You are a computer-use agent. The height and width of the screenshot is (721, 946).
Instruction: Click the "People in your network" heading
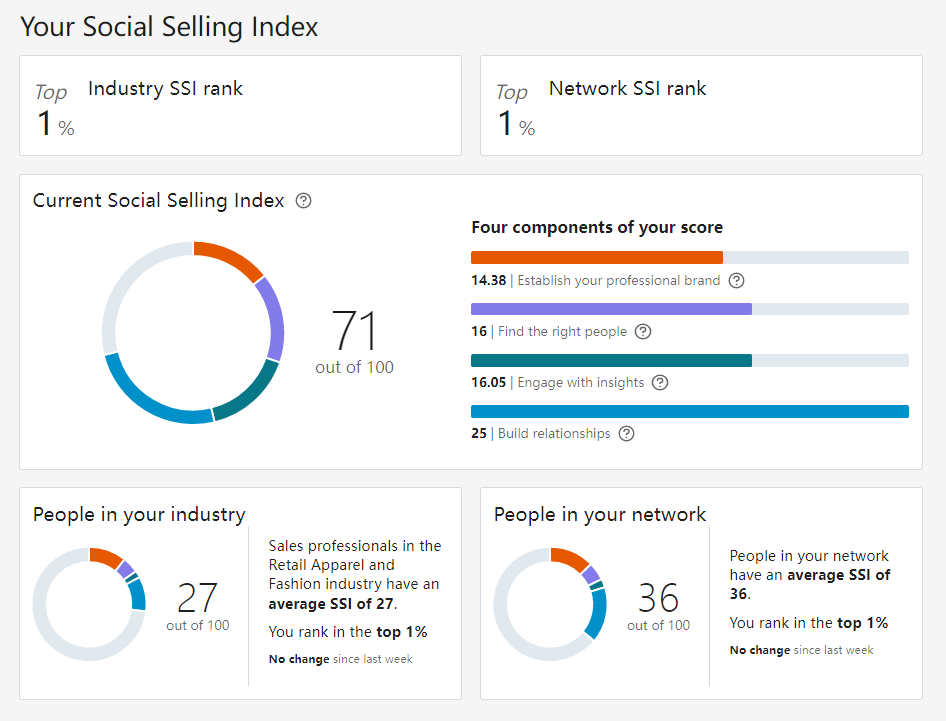pyautogui.click(x=600, y=515)
